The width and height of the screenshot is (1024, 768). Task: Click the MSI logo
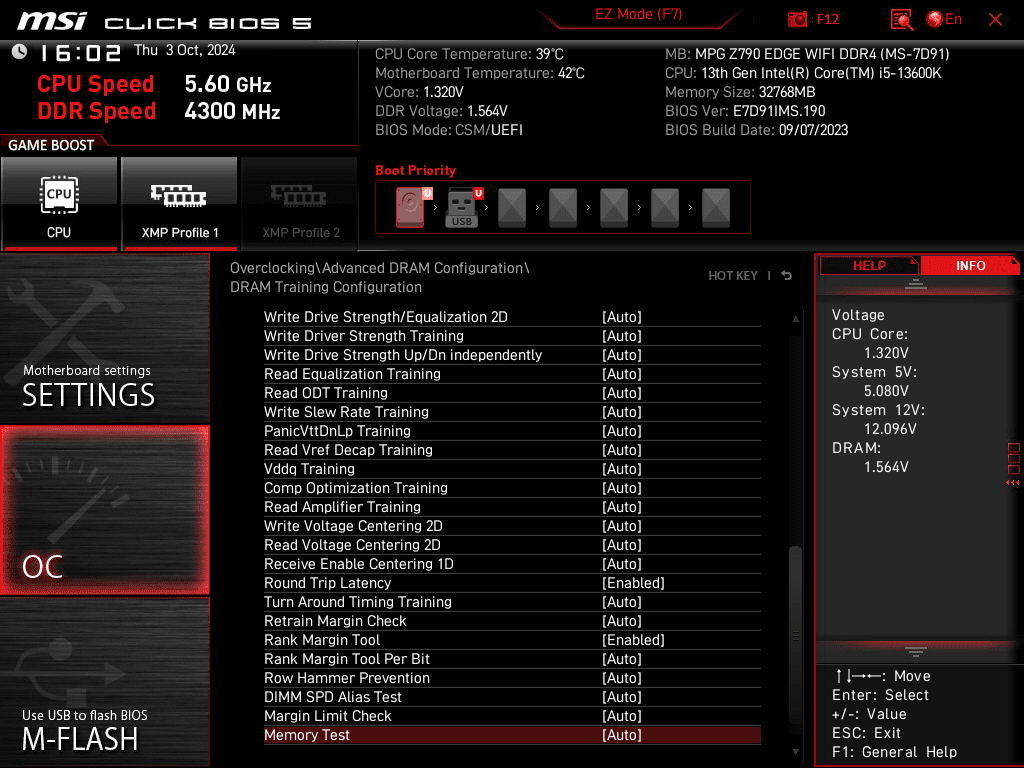point(52,21)
